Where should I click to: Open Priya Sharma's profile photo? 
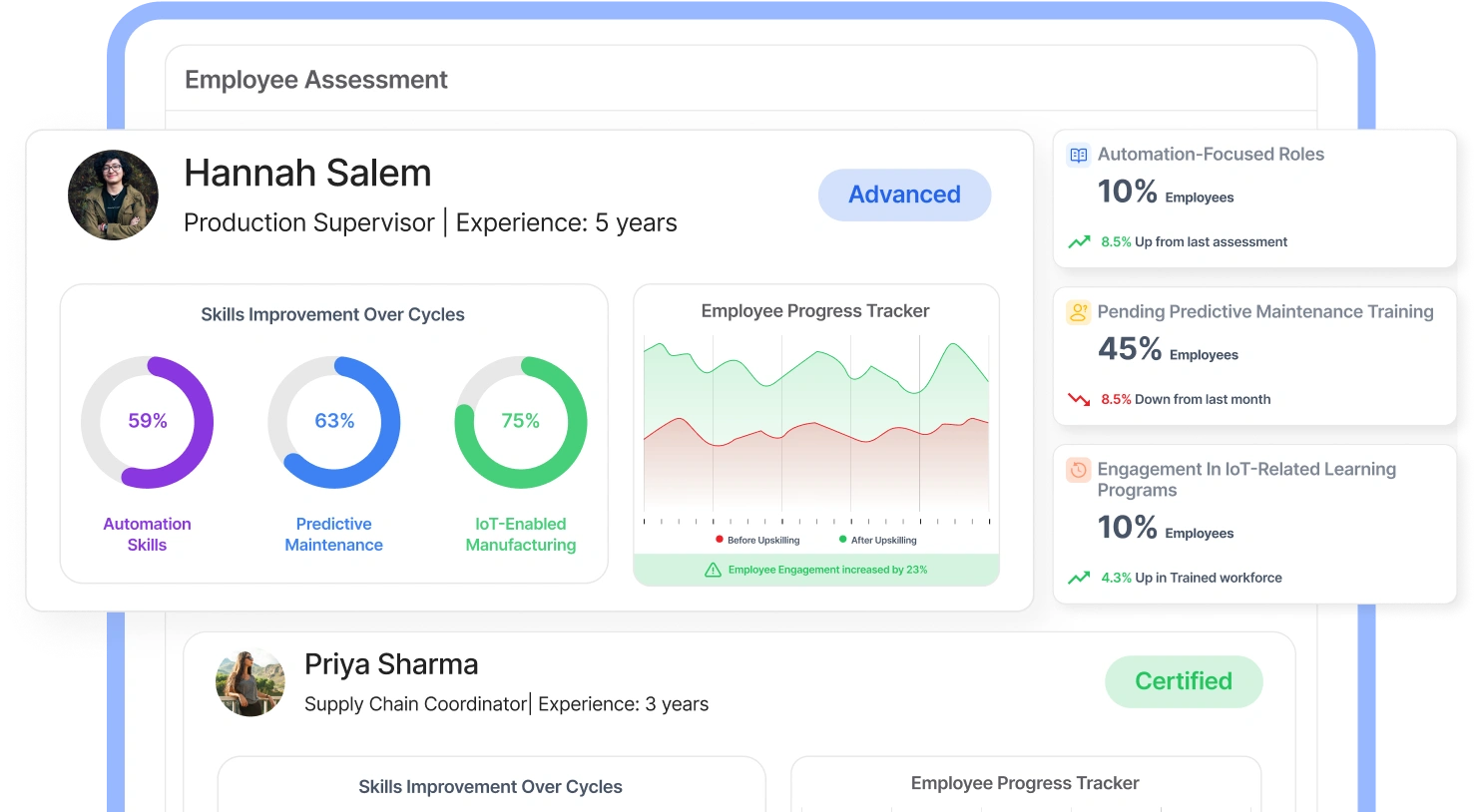(x=250, y=682)
